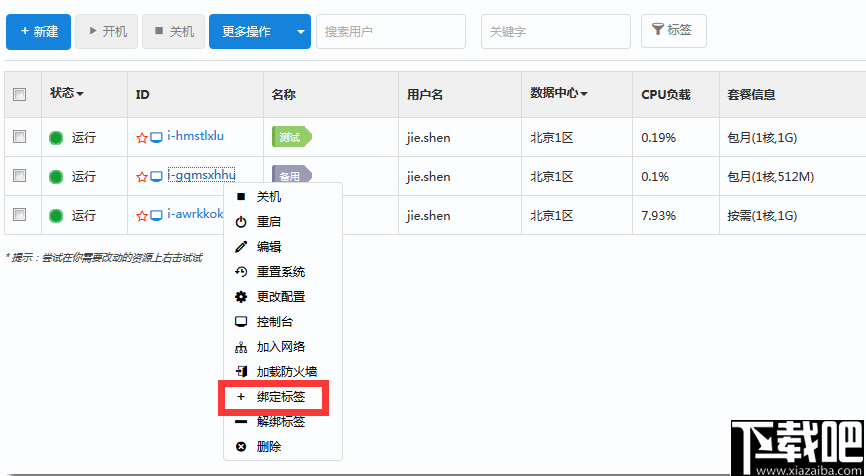Click the 开机 power-on button
Viewport: 866px width, 476px height.
pyautogui.click(x=106, y=32)
